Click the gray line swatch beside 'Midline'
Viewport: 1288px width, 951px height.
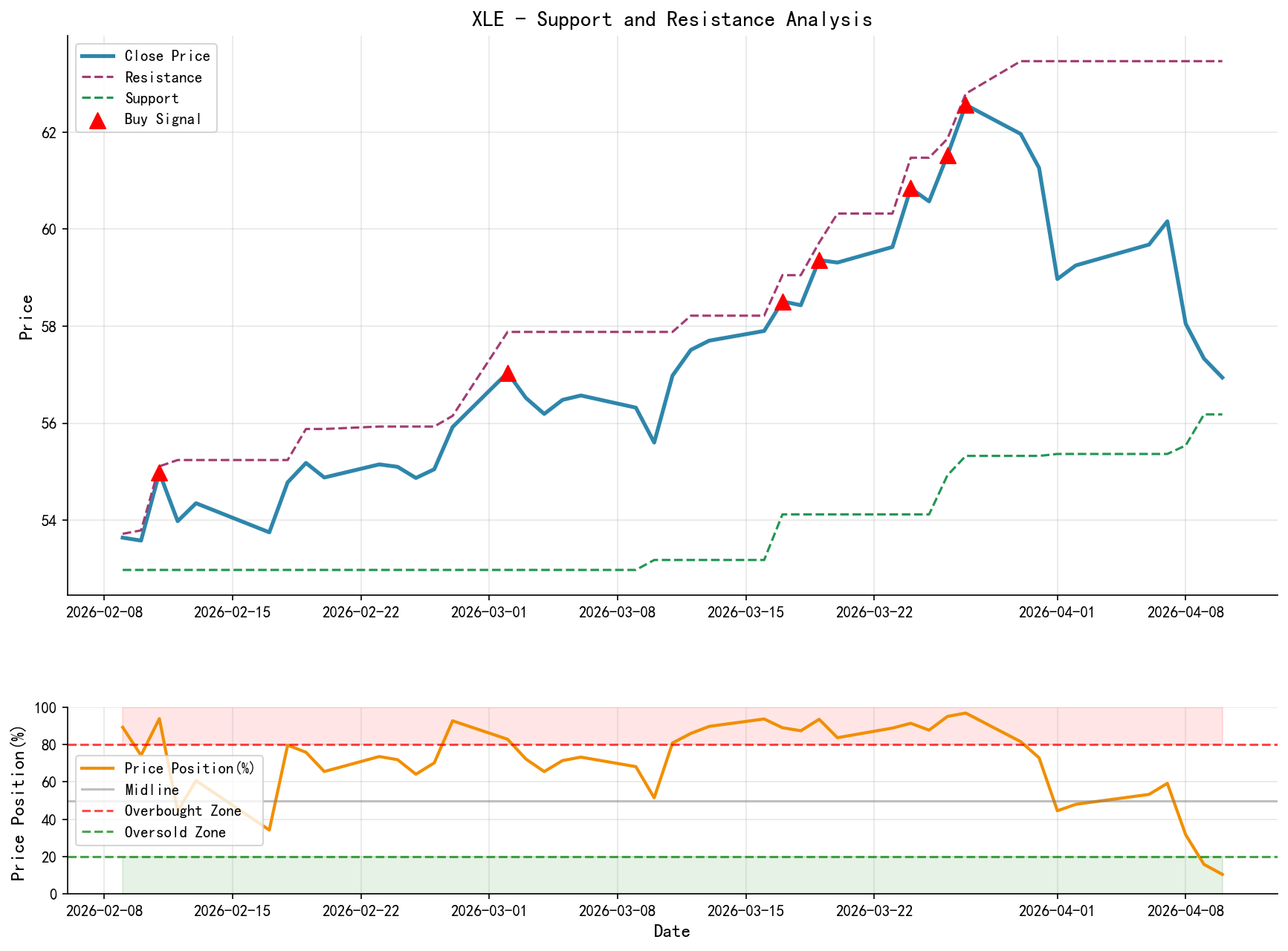pyautogui.click(x=98, y=790)
